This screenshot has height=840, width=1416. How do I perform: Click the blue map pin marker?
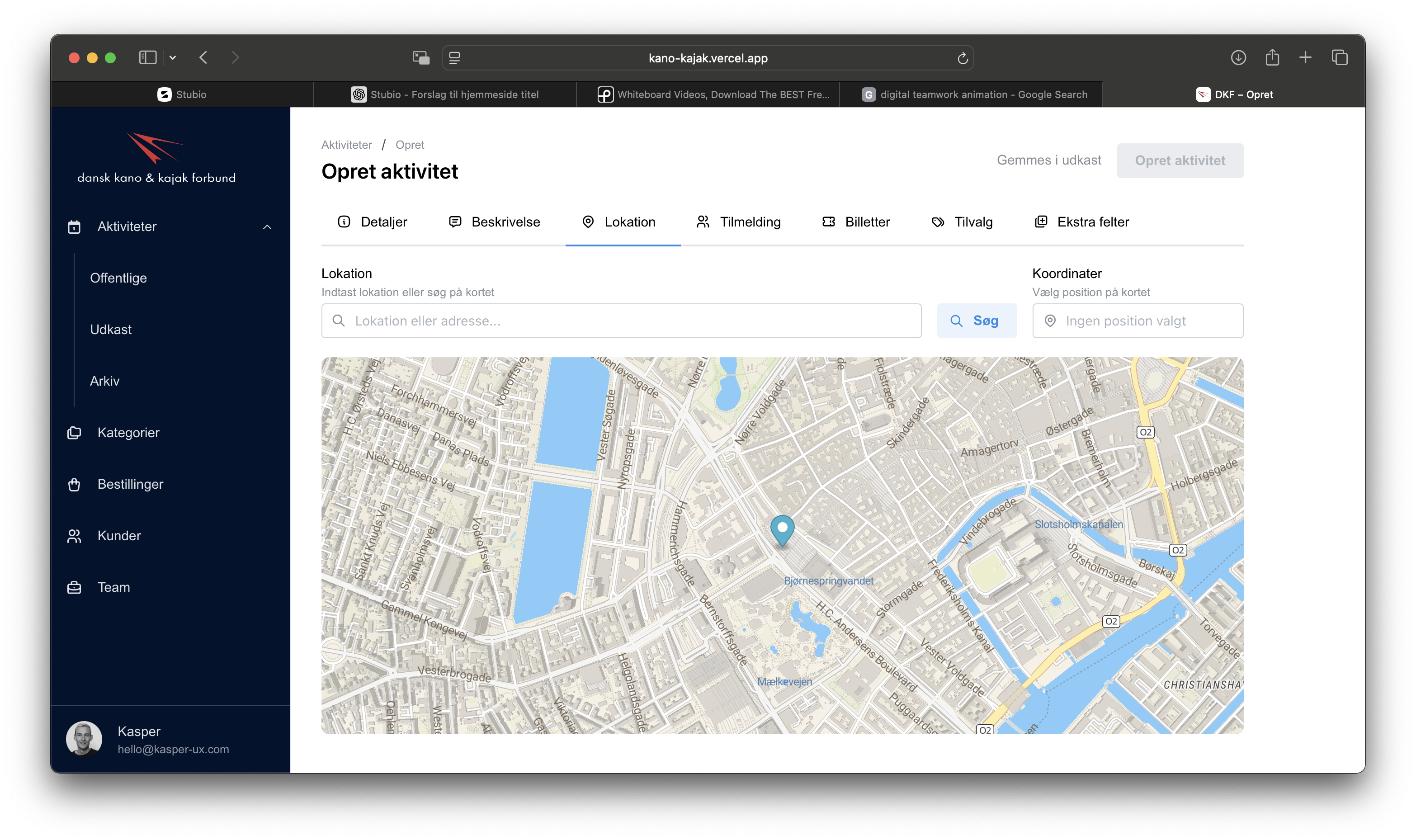click(782, 529)
